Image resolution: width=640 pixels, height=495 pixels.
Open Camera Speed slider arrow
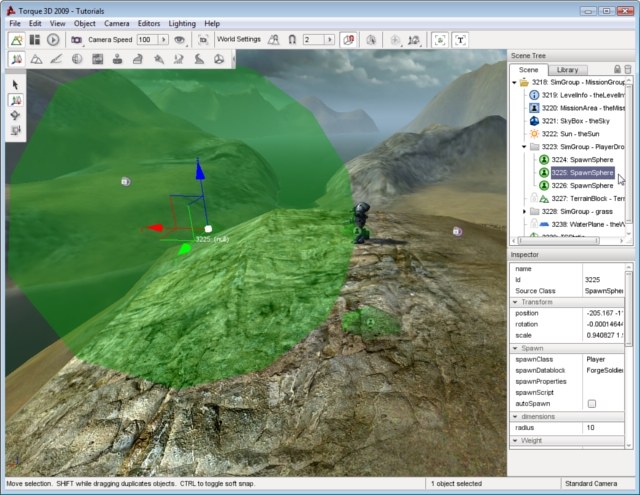[162, 40]
